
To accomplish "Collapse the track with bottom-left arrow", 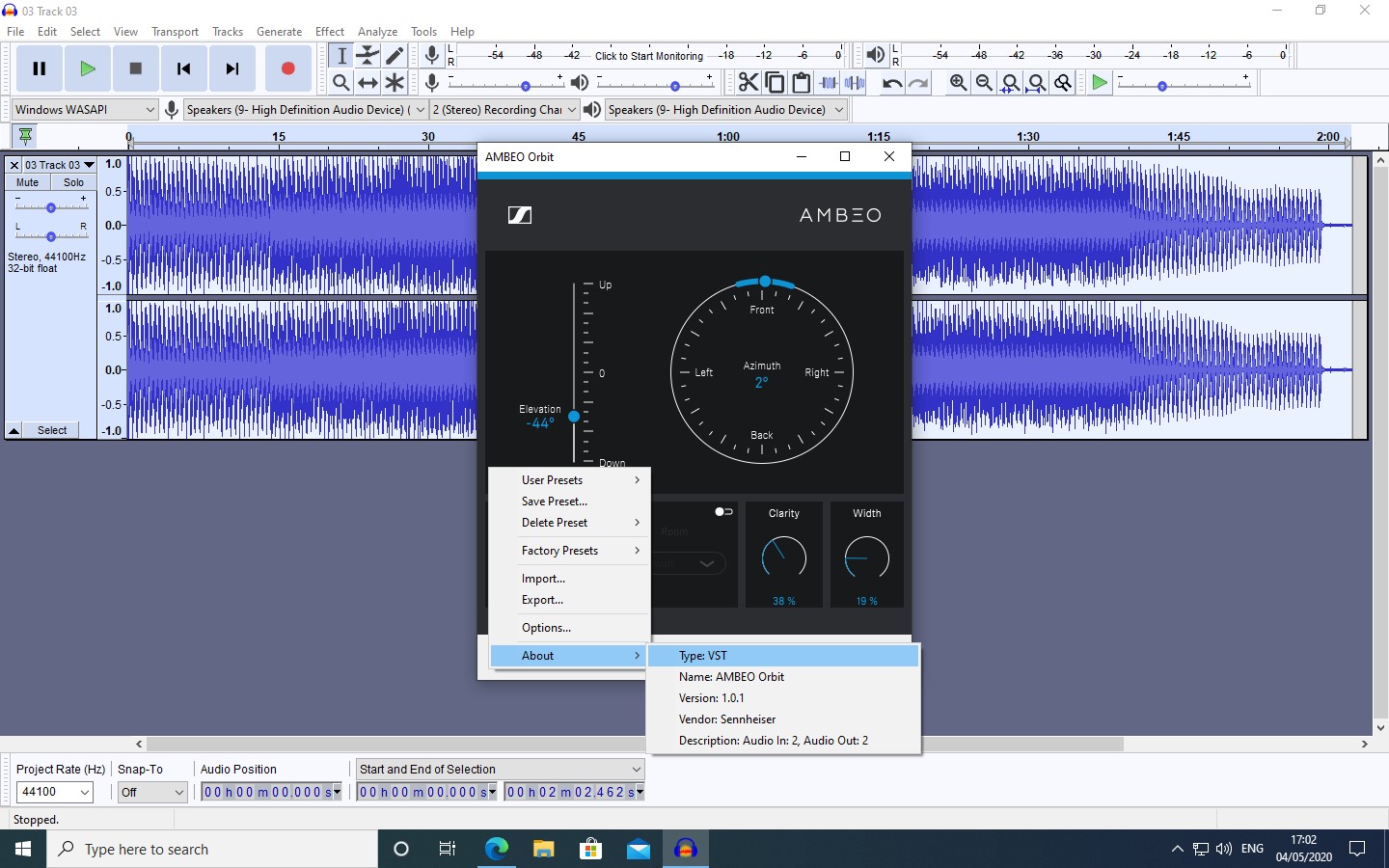I will [x=14, y=430].
